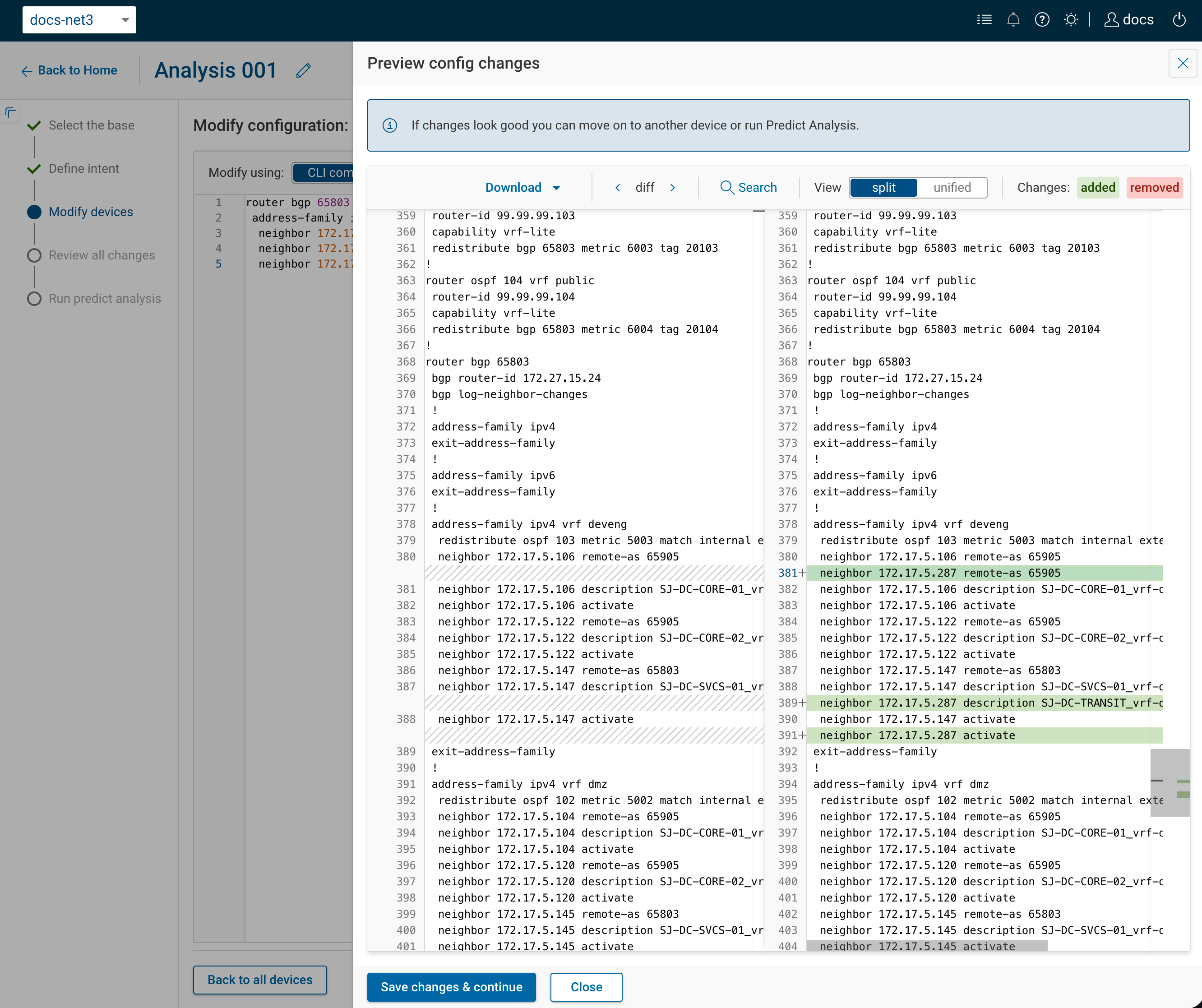
Task: Click right pane line 404 neighbor 172.17.5.145 activate
Action: 917,946
